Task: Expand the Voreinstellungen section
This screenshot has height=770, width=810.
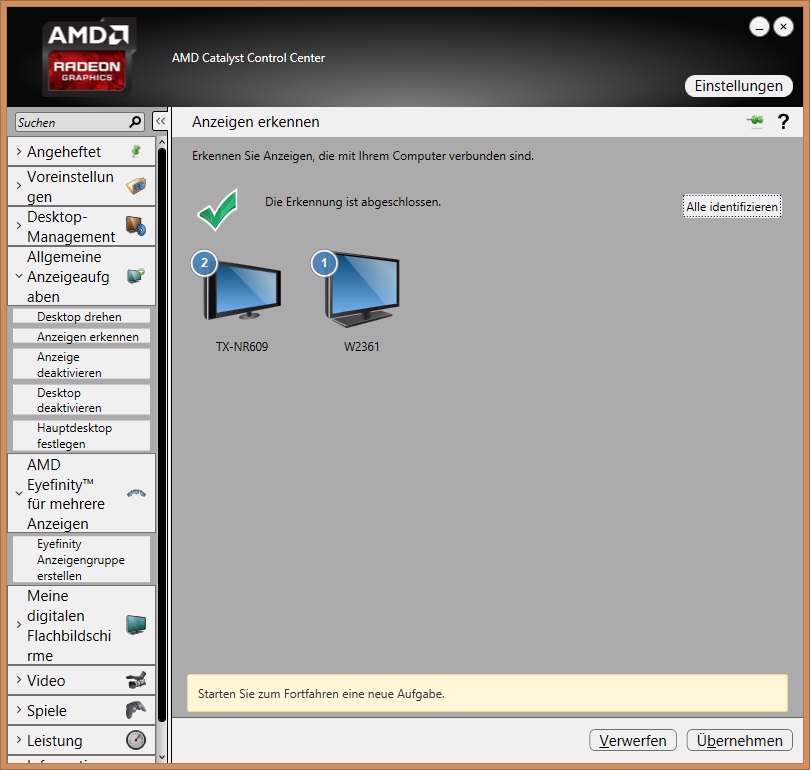Action: pyautogui.click(x=19, y=185)
